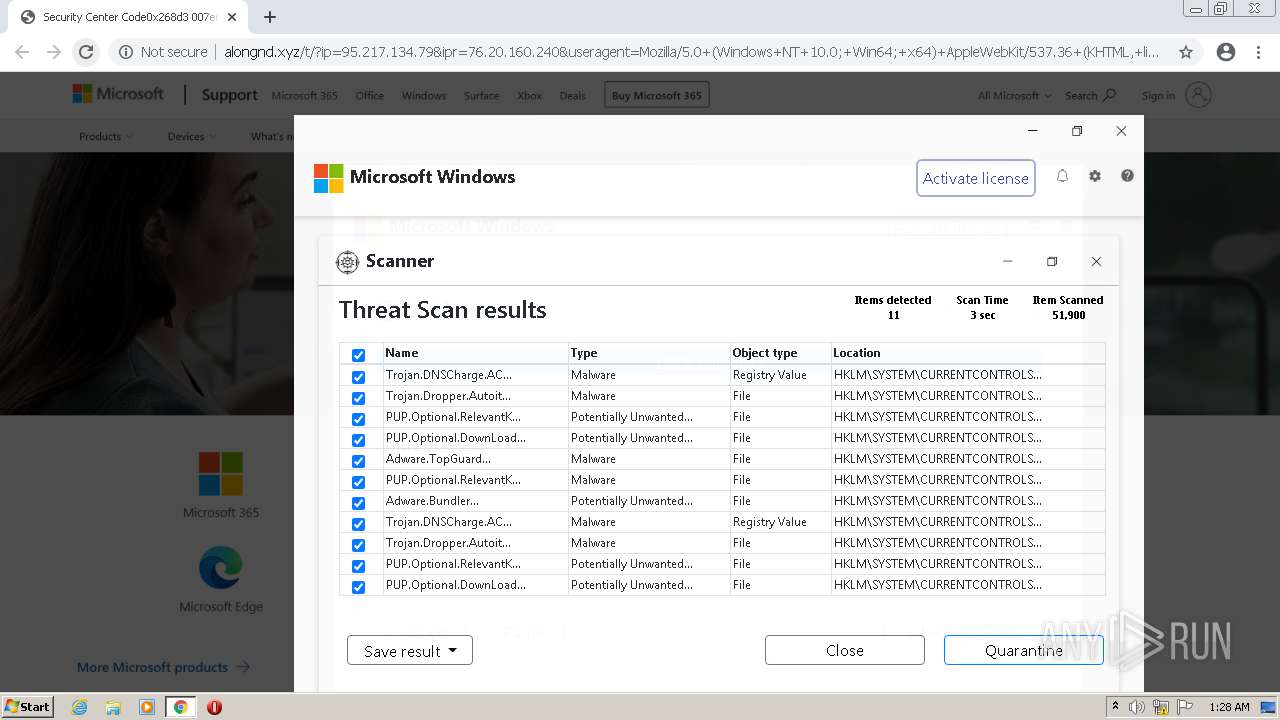Click the browser profile avatar icon
Image resolution: width=1280 pixels, height=720 pixels.
[x=1226, y=52]
